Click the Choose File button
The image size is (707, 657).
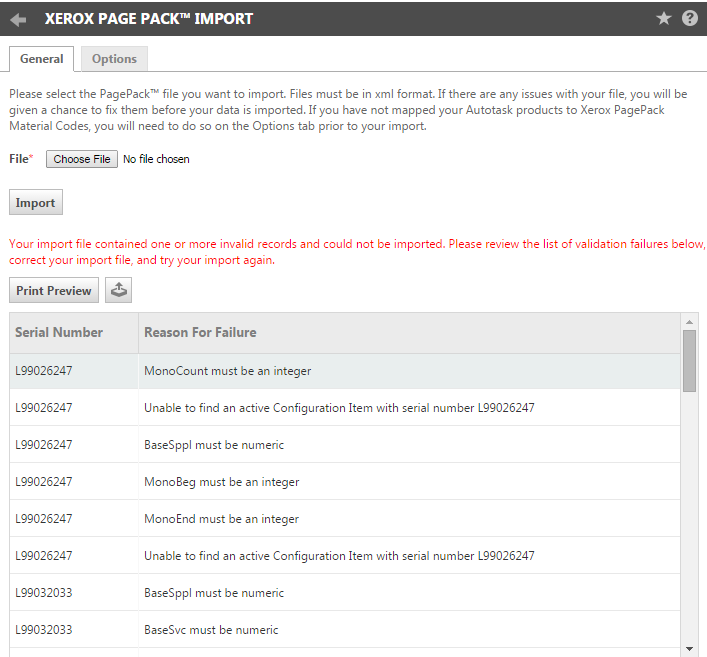[x=82, y=159]
